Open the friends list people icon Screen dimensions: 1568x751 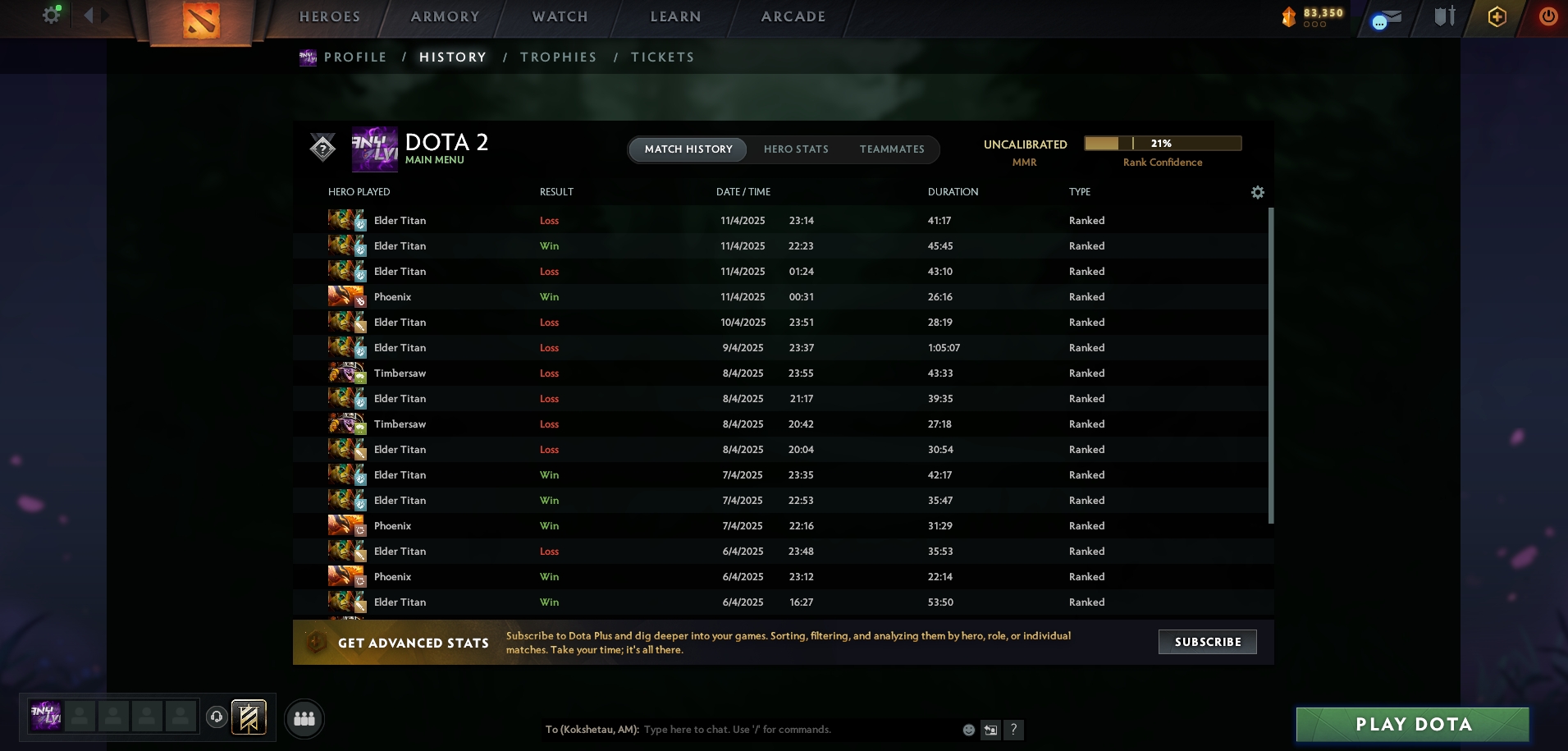(x=304, y=718)
